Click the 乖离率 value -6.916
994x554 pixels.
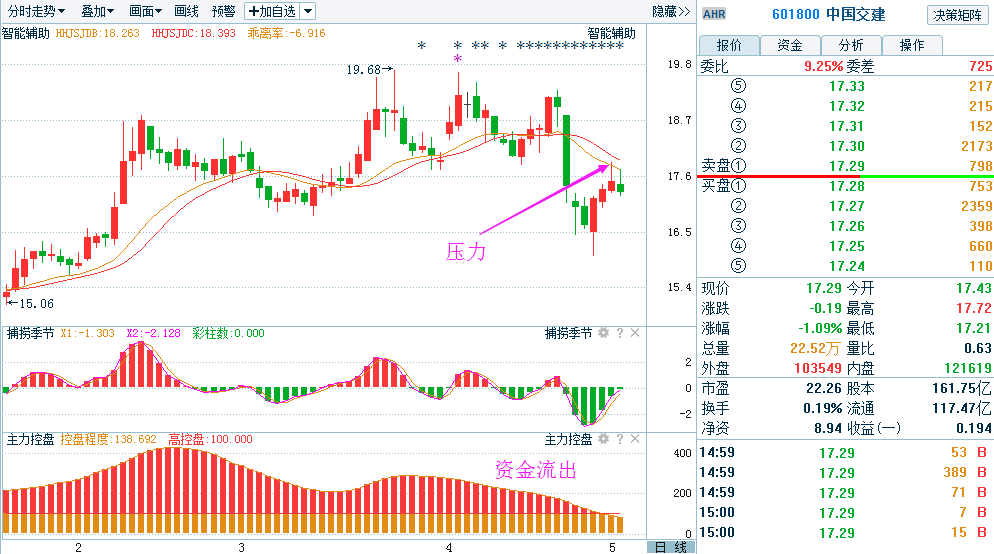point(306,33)
